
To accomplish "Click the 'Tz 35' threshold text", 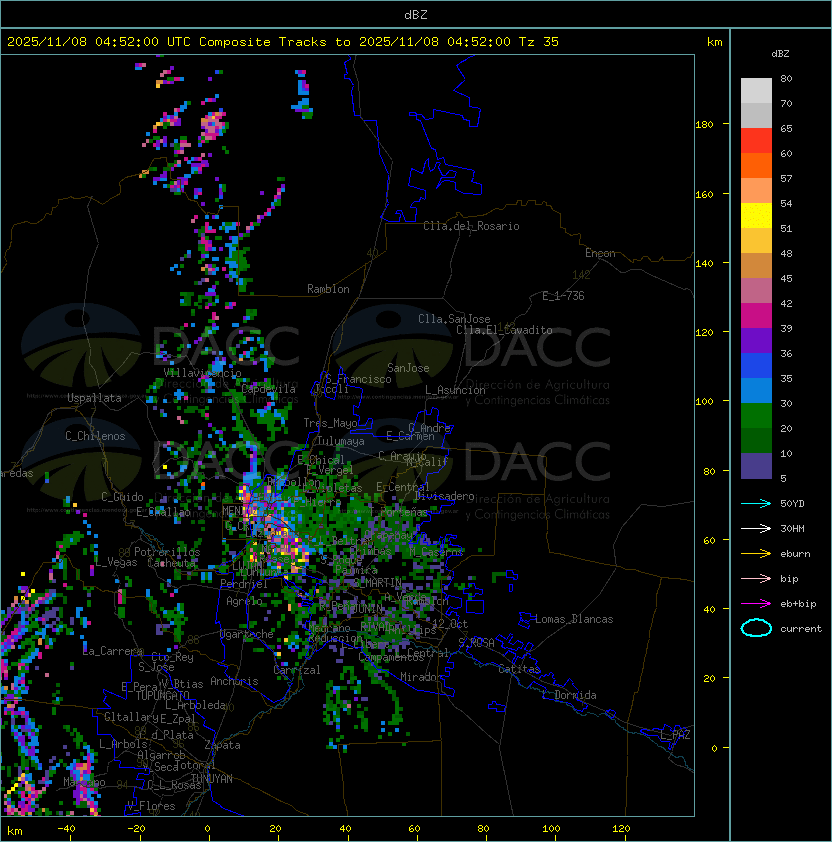I will (539, 42).
